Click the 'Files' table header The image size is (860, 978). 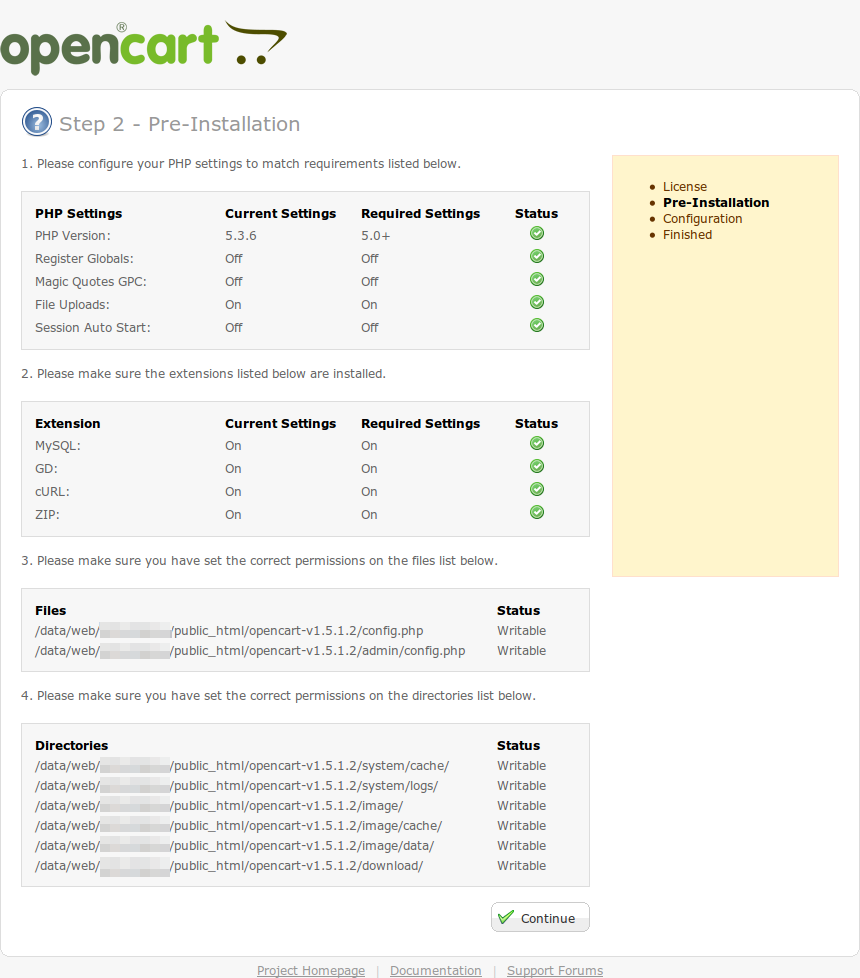51,611
